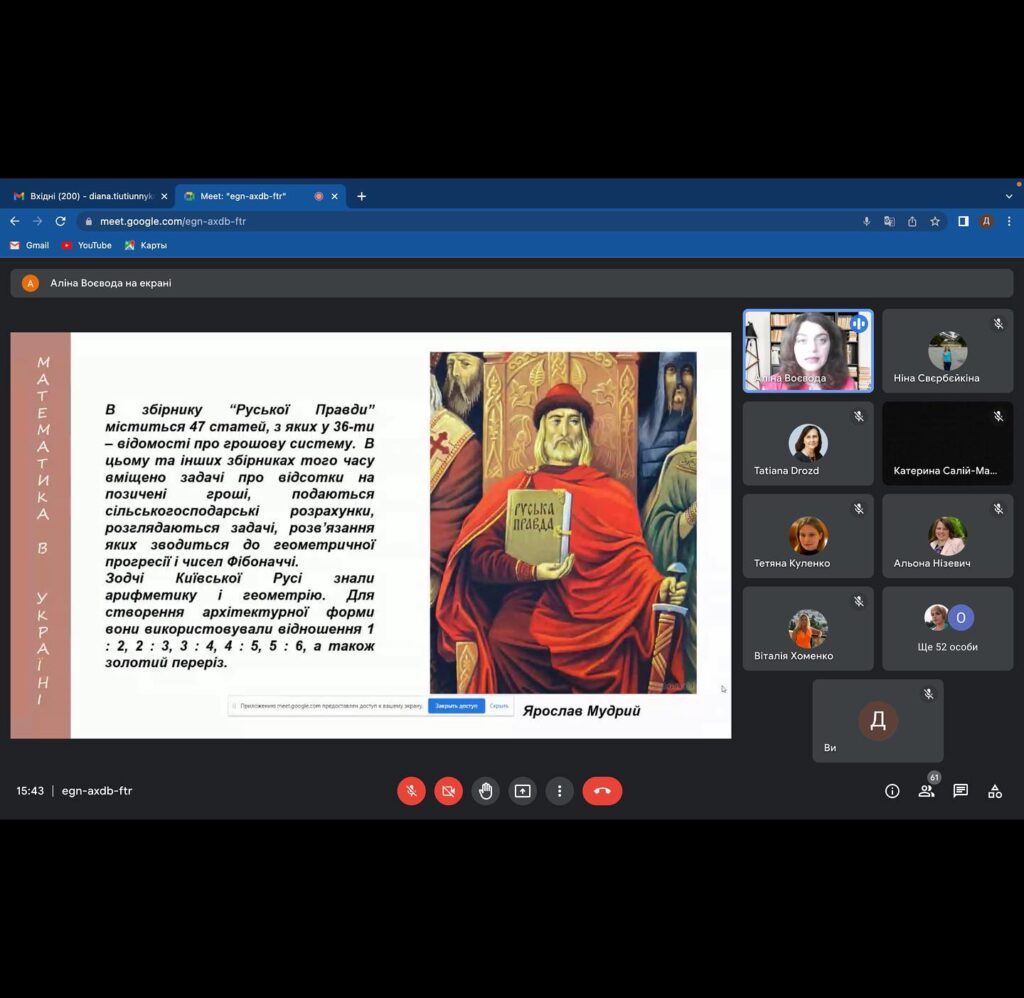Click the meeting code egn-axdb-ftr text
1024x998 pixels.
(97, 791)
